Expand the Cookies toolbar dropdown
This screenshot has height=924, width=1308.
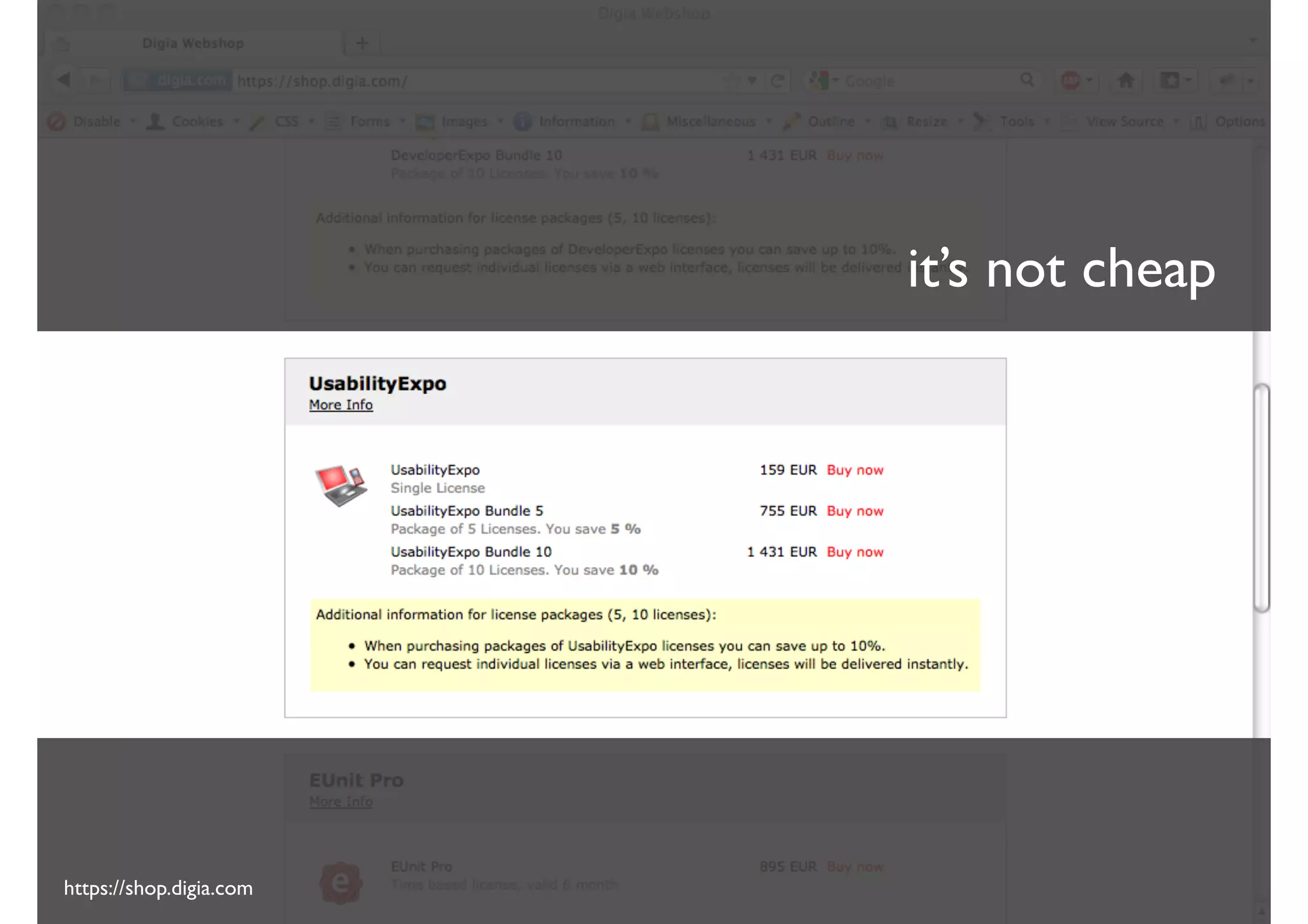pos(197,121)
